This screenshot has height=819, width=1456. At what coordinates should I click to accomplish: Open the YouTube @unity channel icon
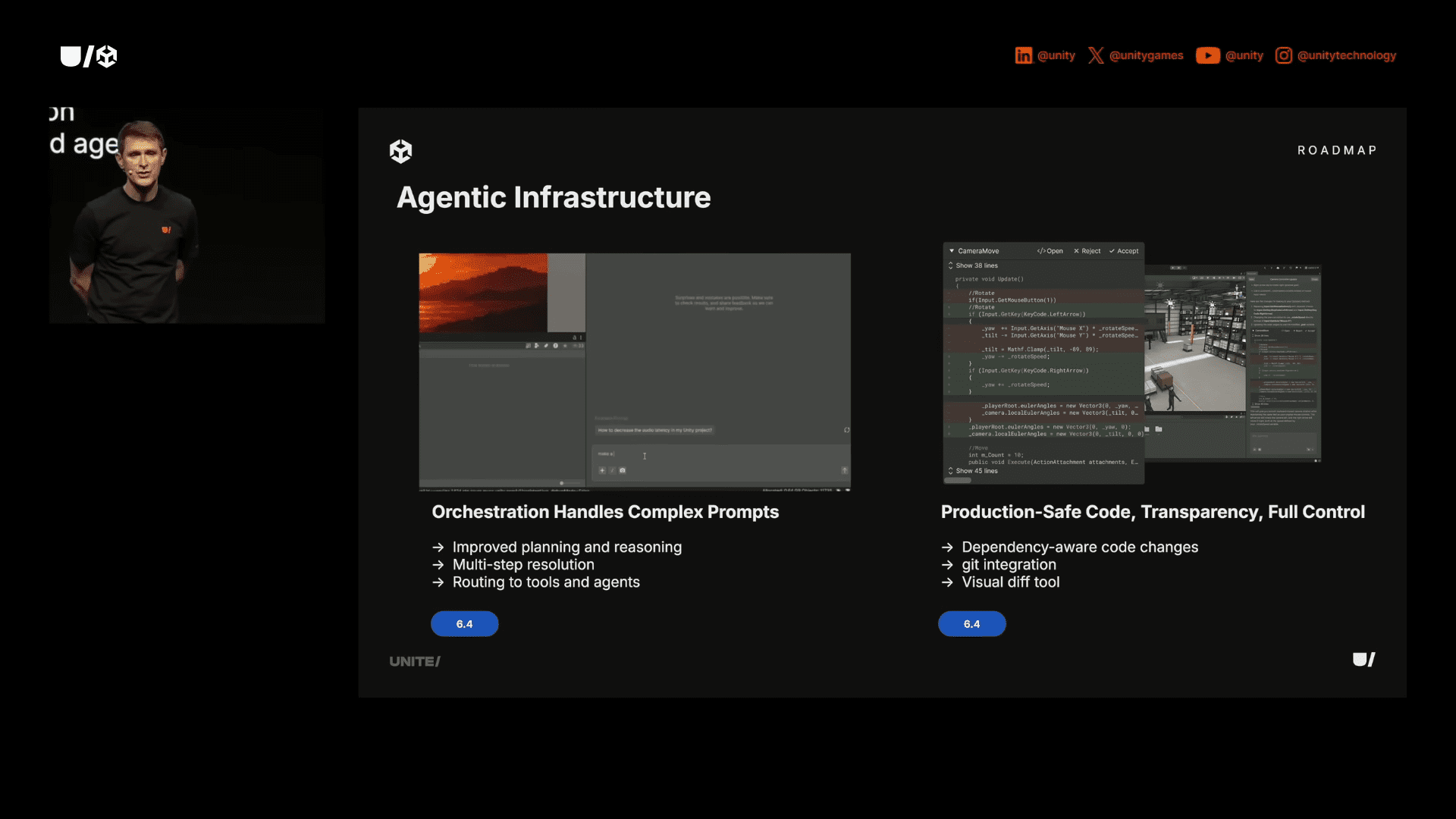click(1207, 55)
